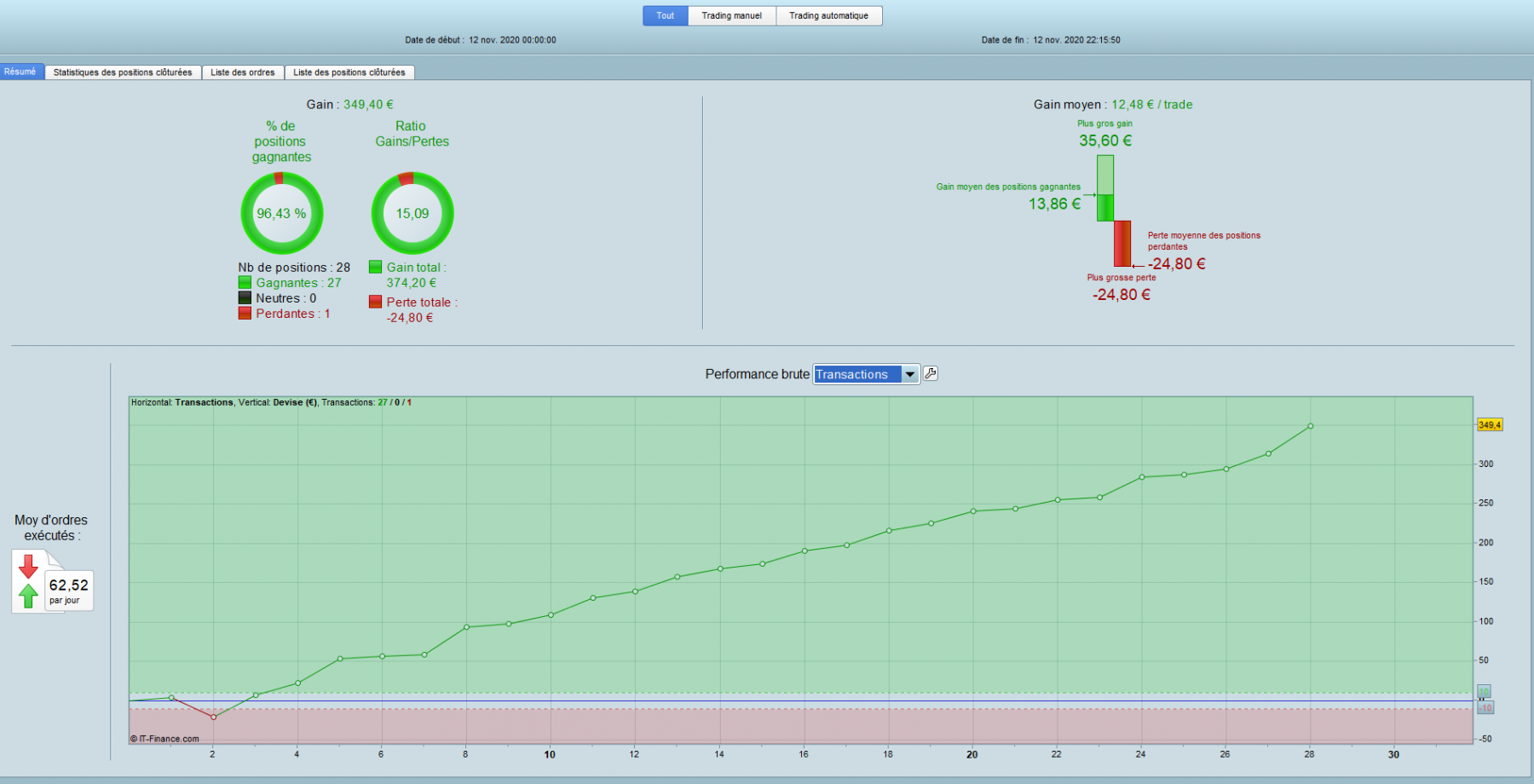Switch to Trading automatique filter
Screen dimensions: 1534x784
point(829,15)
